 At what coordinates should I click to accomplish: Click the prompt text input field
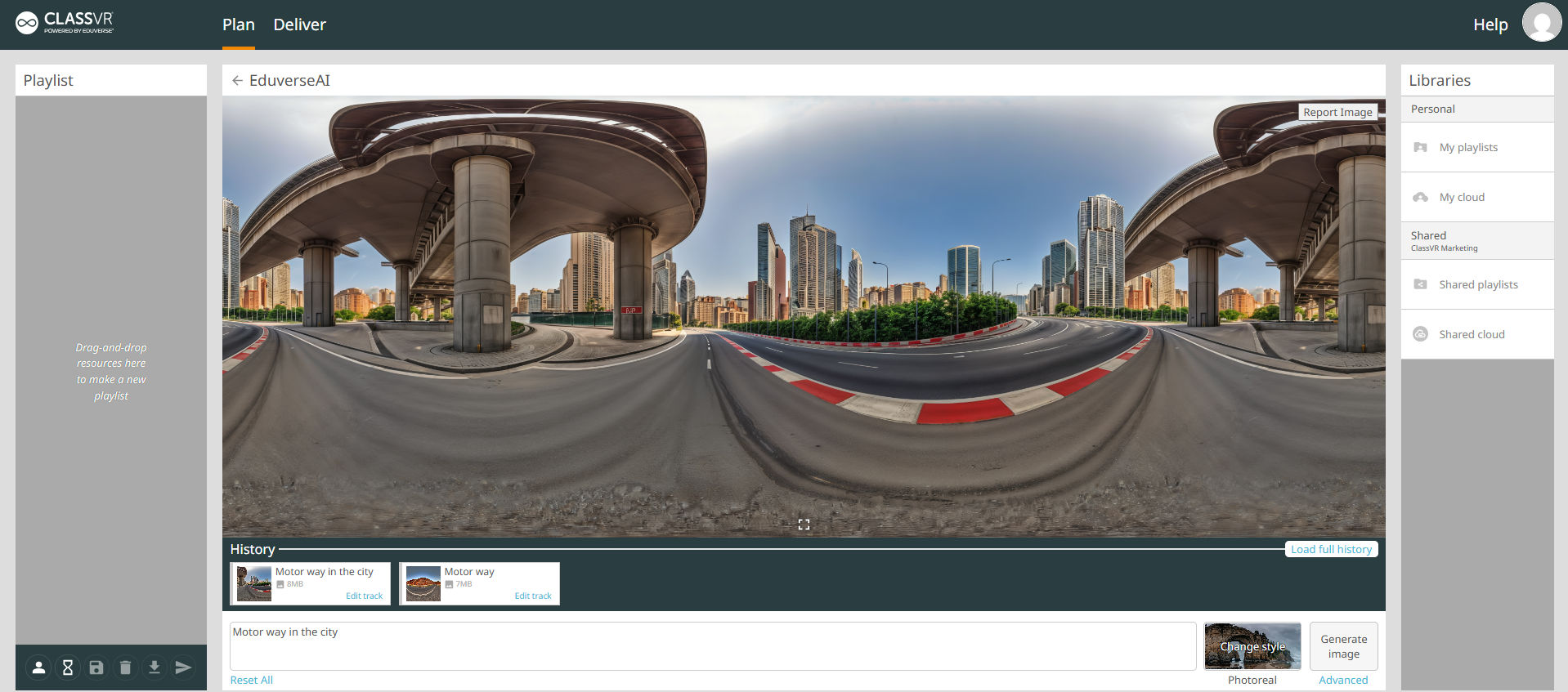coord(713,646)
